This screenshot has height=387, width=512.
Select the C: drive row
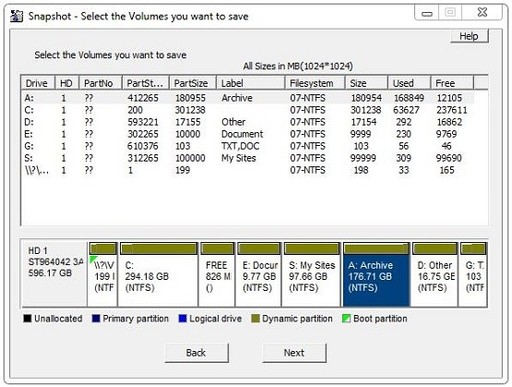(x=248, y=110)
